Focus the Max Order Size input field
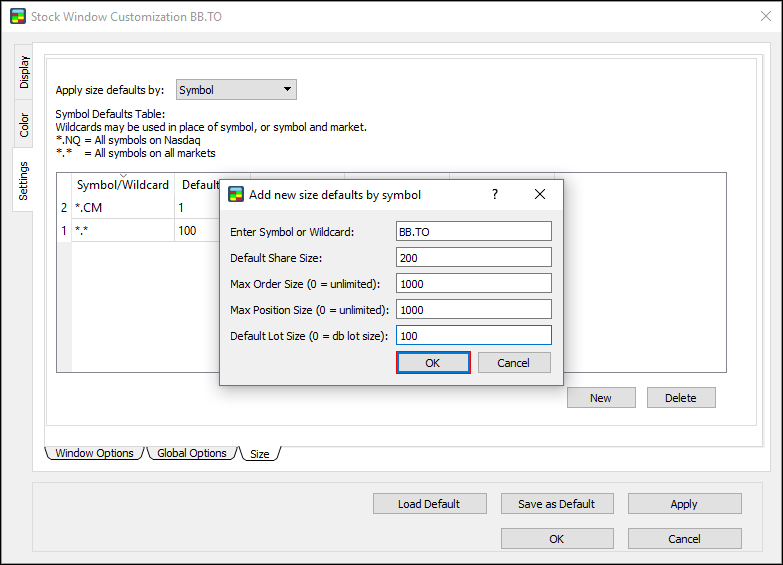The width and height of the screenshot is (783, 565). pyautogui.click(x=473, y=283)
